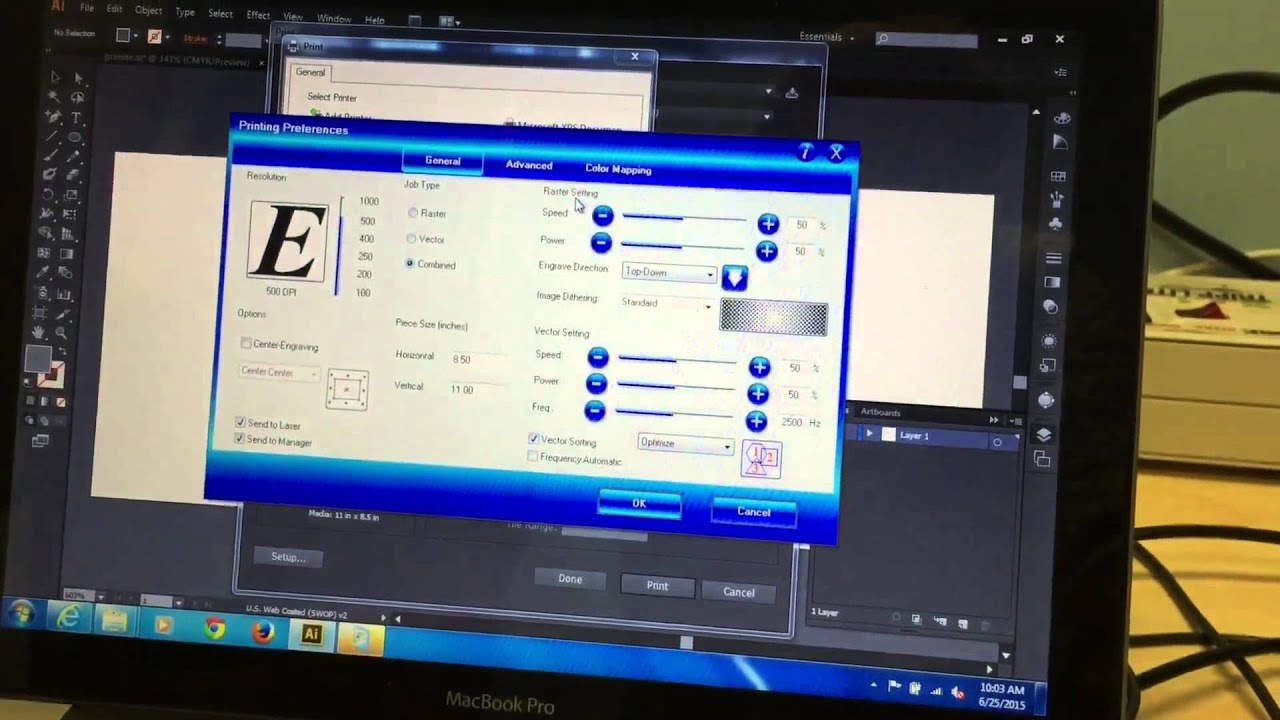Decrease vector speed with minus button
The width and height of the screenshot is (1280, 720).
coord(597,357)
